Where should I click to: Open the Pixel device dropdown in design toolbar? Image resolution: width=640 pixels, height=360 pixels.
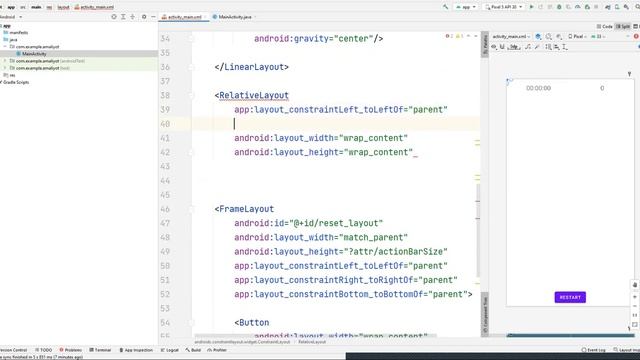(577, 37)
